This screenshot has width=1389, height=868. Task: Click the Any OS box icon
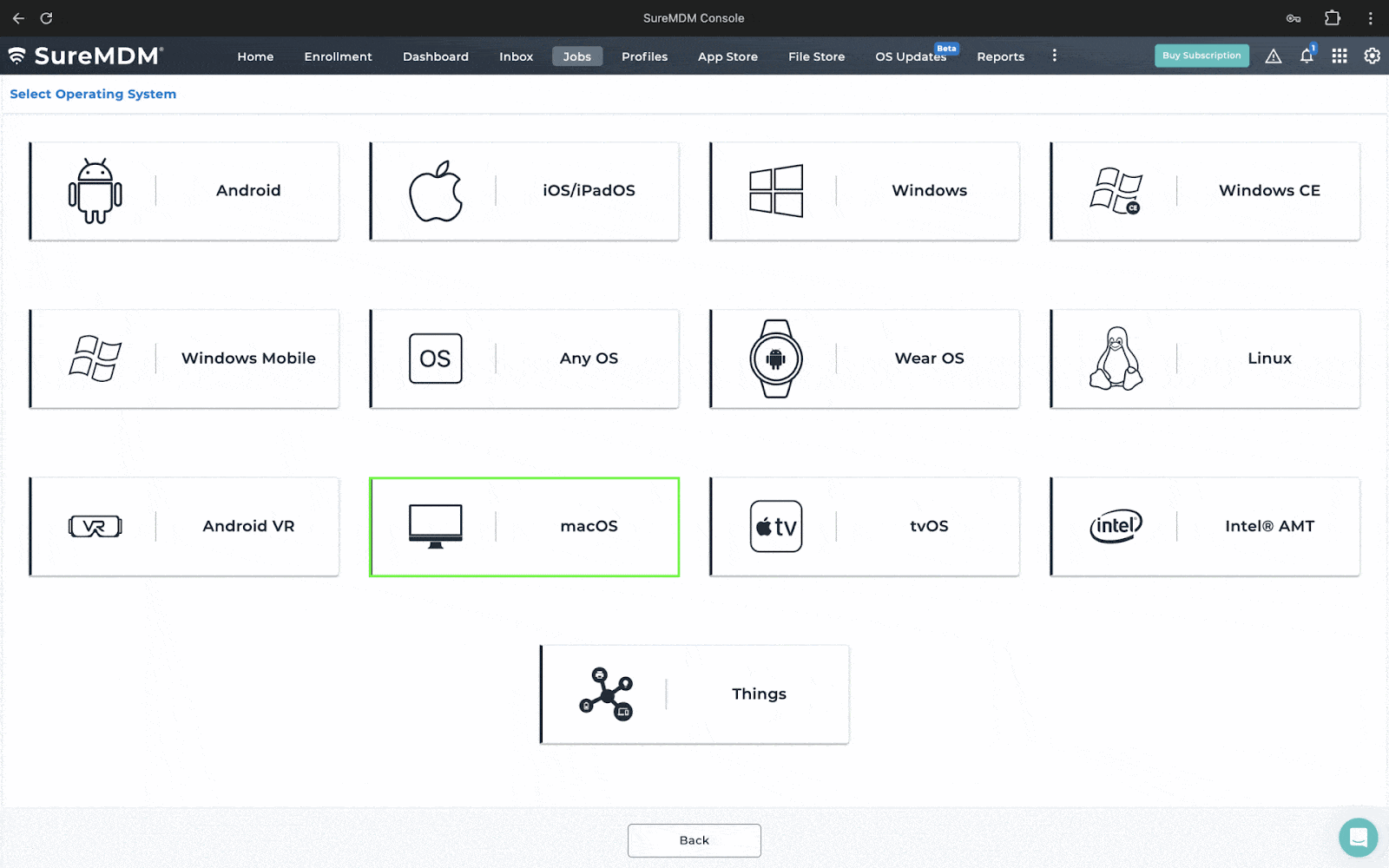[x=436, y=358]
